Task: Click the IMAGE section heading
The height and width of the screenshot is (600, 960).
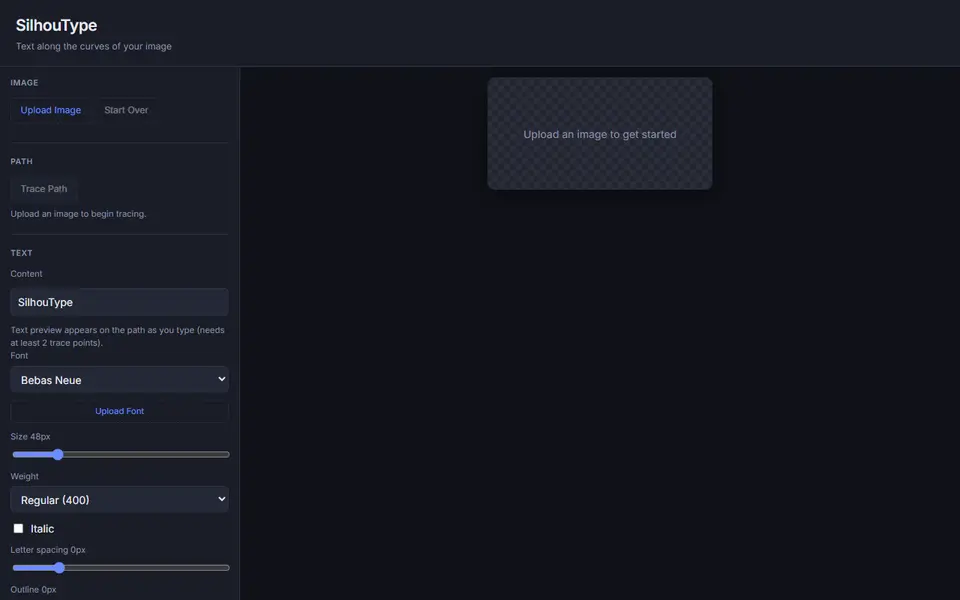Action: click(24, 83)
